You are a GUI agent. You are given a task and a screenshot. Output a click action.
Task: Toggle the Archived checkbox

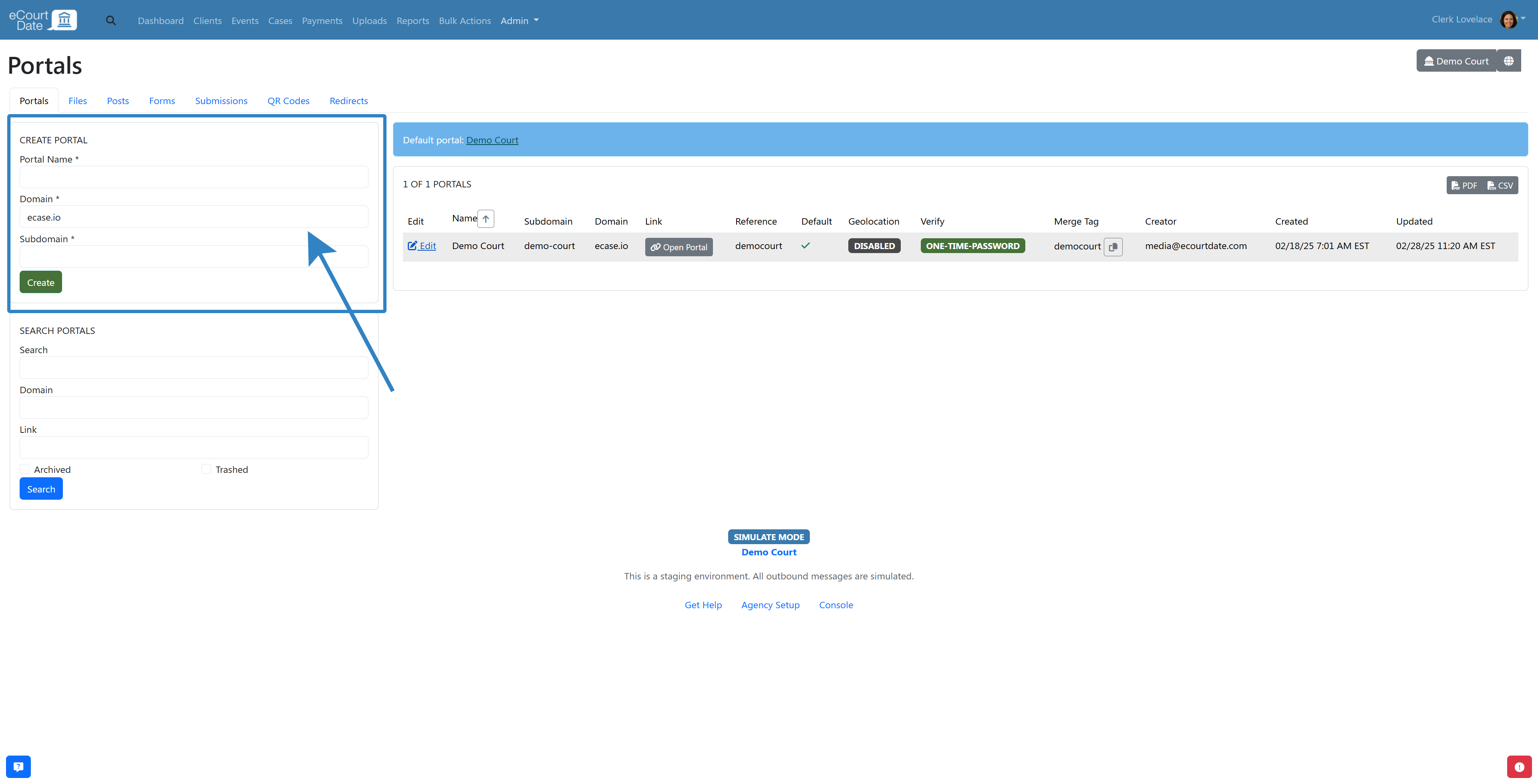(24, 469)
